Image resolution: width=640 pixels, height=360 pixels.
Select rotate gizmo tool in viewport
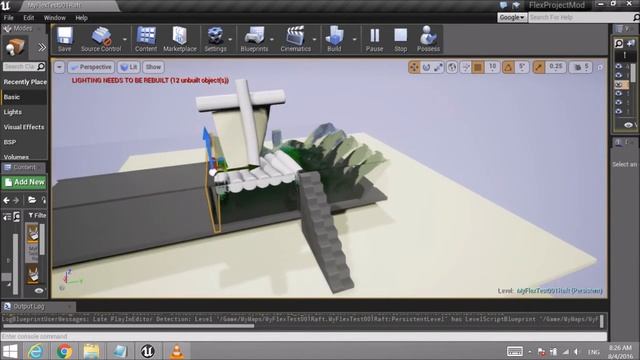(x=427, y=67)
